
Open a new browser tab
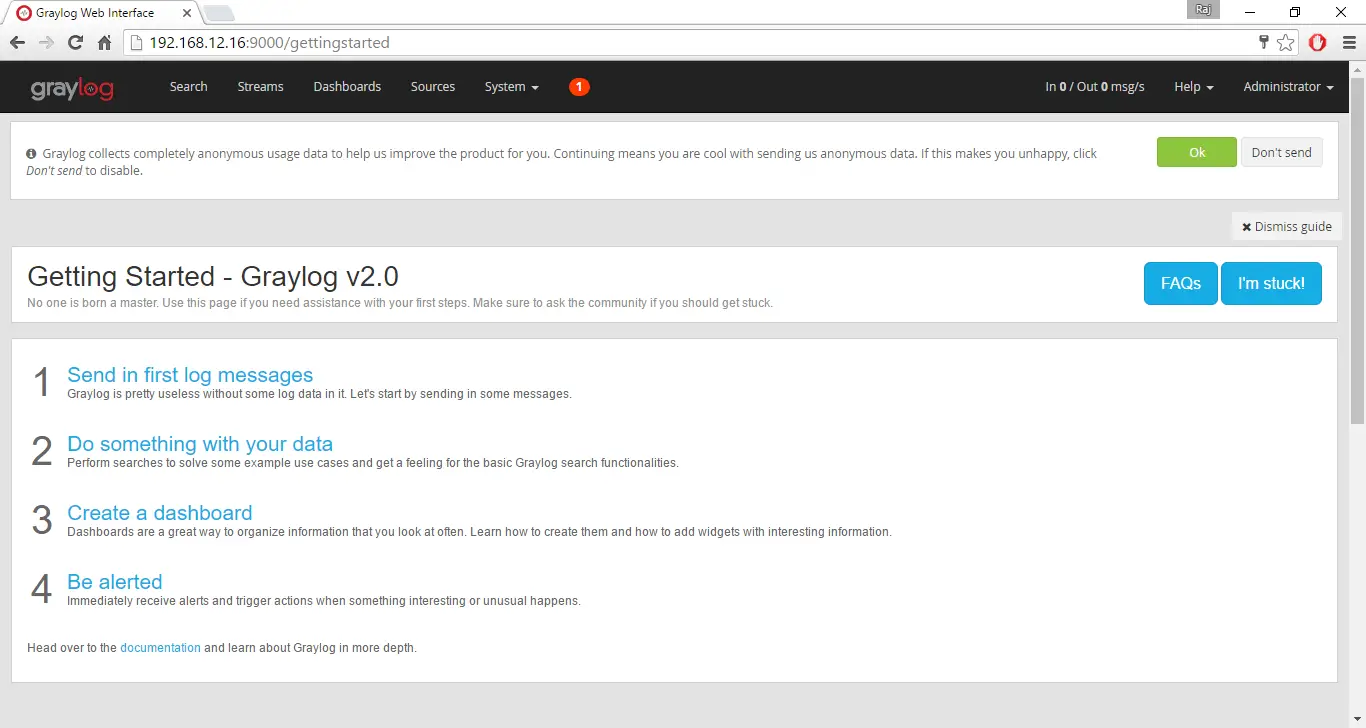[219, 13]
